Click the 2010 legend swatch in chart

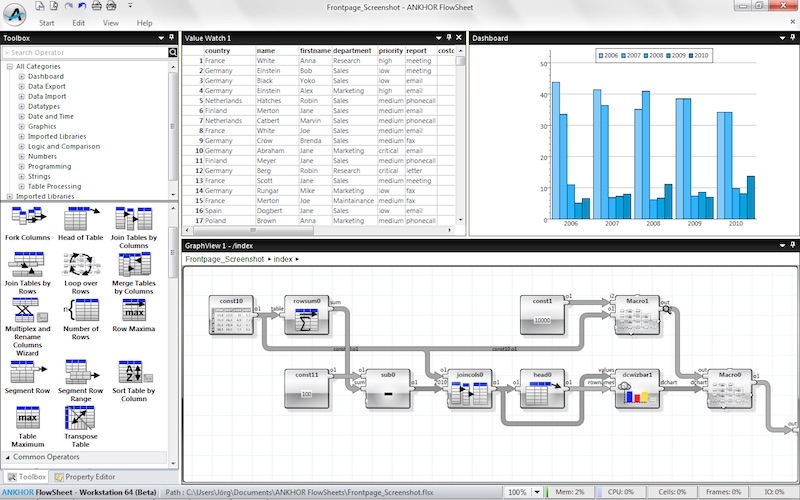point(691,56)
